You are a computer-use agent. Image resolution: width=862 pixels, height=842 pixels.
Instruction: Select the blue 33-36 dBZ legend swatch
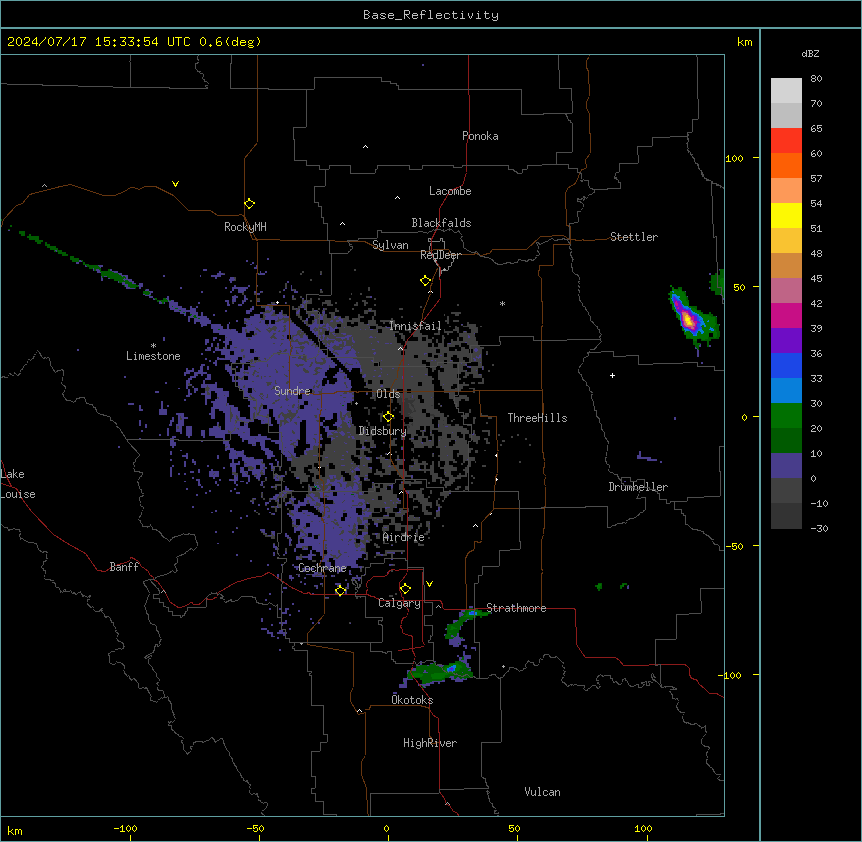coord(786,366)
